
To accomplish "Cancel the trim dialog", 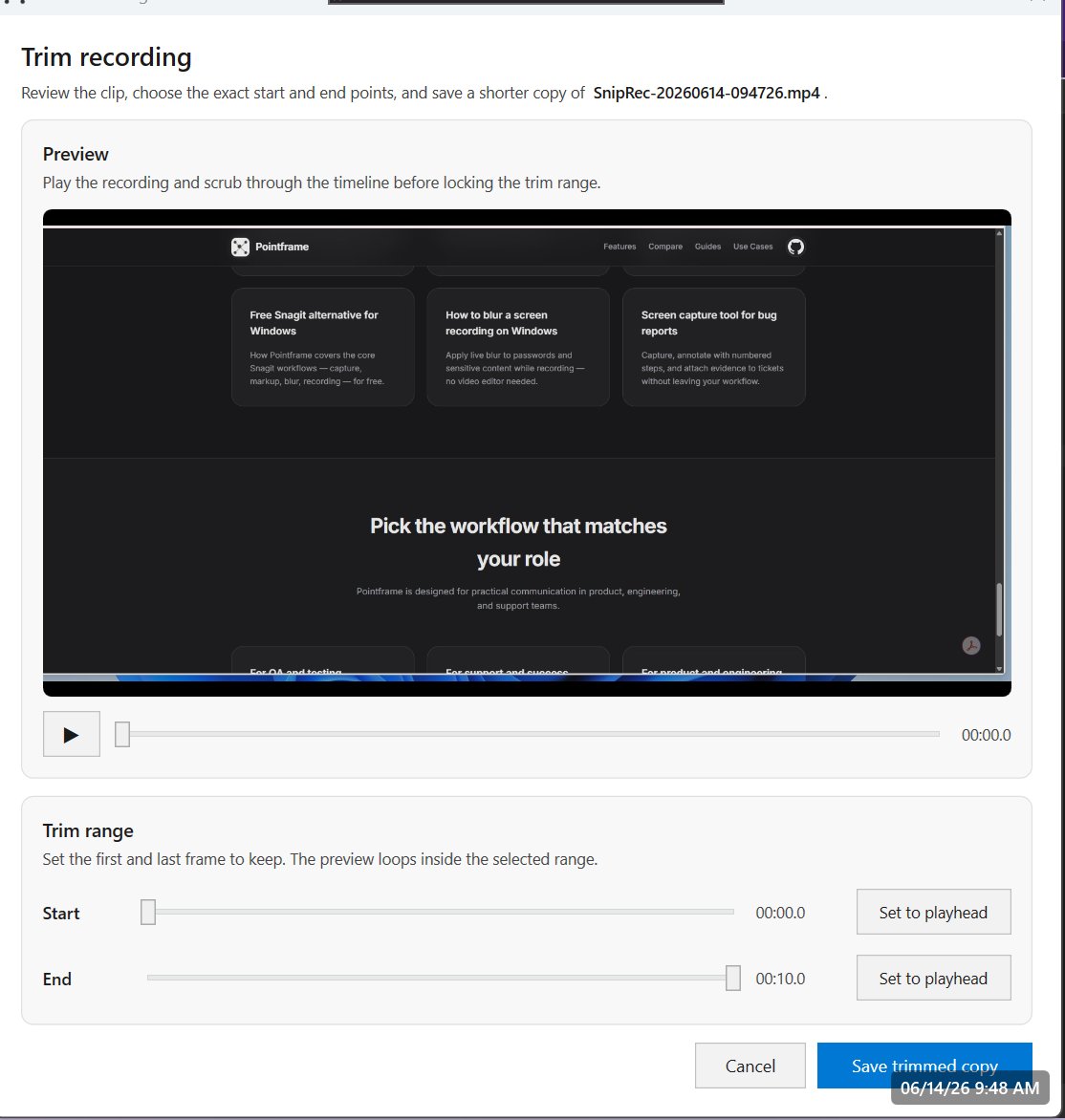I will pos(750,1066).
